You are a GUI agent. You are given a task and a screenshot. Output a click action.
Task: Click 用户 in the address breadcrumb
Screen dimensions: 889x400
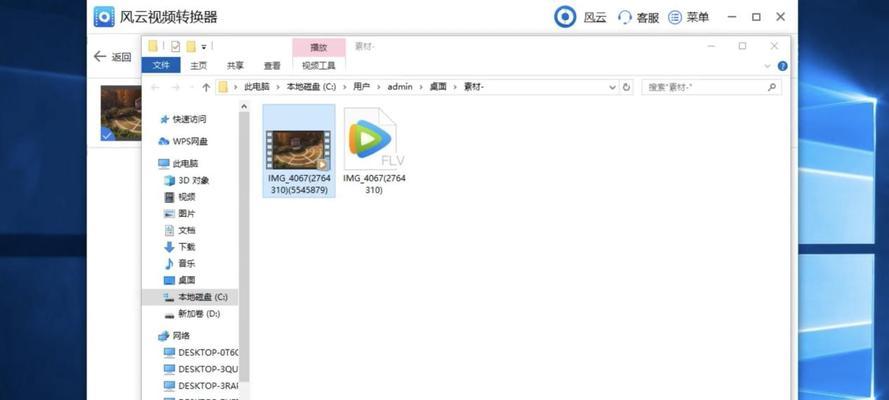pos(361,87)
